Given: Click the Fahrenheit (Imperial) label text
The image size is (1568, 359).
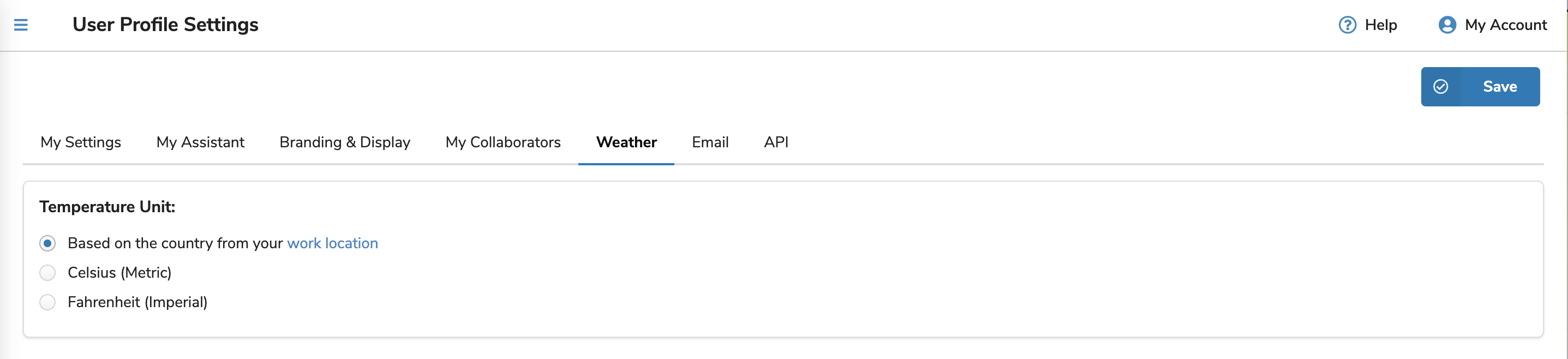Looking at the screenshot, I should pos(137,302).
